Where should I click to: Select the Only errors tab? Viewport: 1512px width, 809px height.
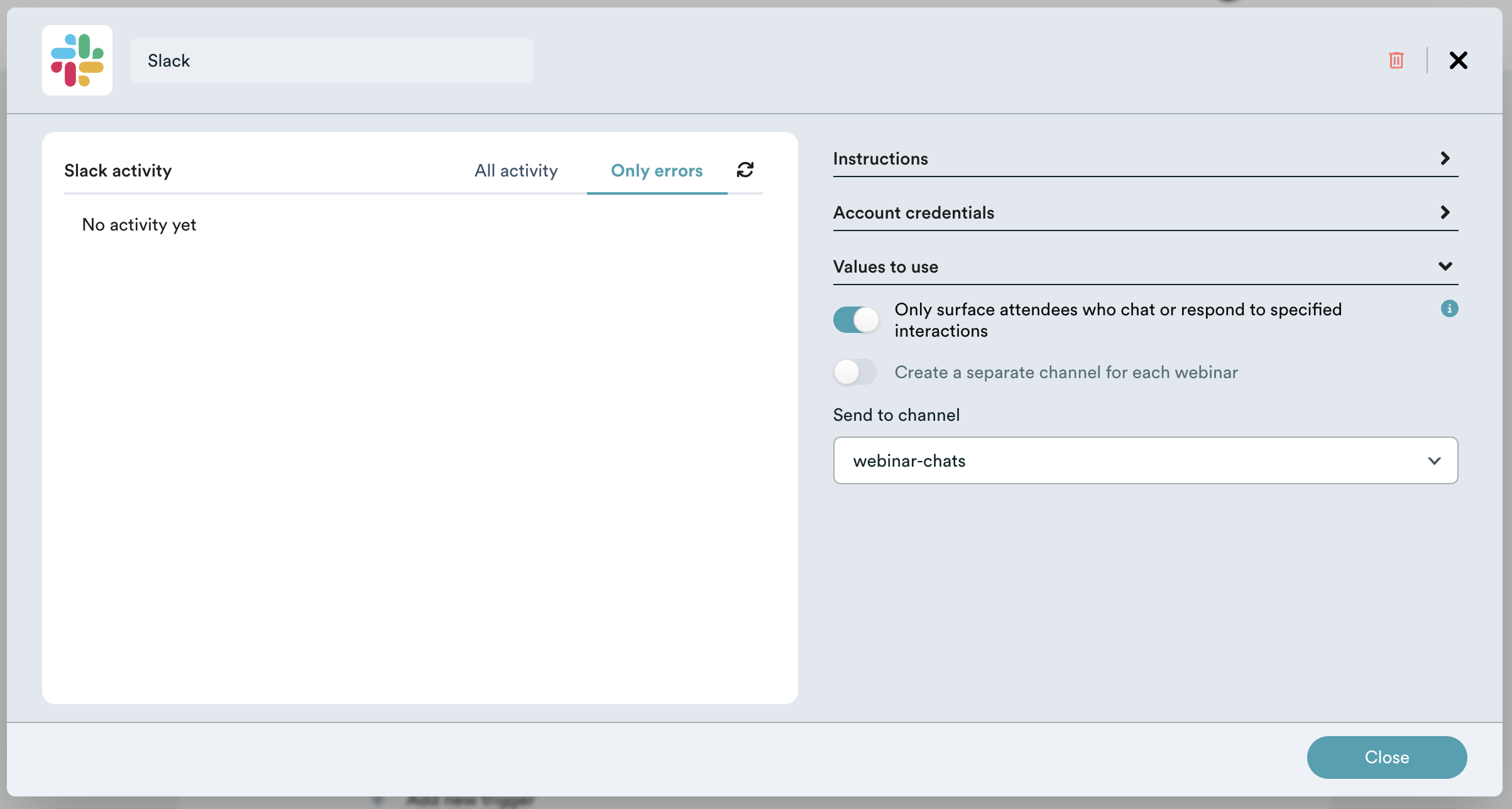(x=657, y=171)
